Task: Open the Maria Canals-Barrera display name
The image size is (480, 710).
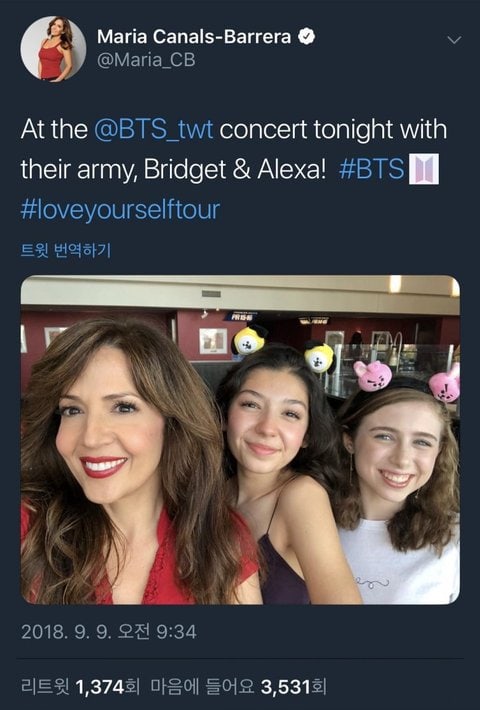Action: click(194, 37)
